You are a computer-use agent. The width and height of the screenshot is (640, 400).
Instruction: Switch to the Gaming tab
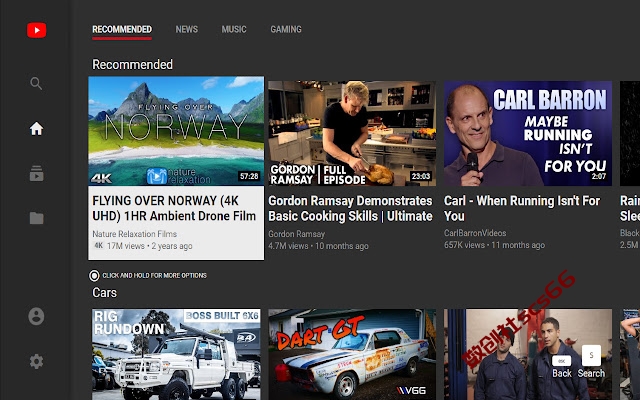point(286,29)
